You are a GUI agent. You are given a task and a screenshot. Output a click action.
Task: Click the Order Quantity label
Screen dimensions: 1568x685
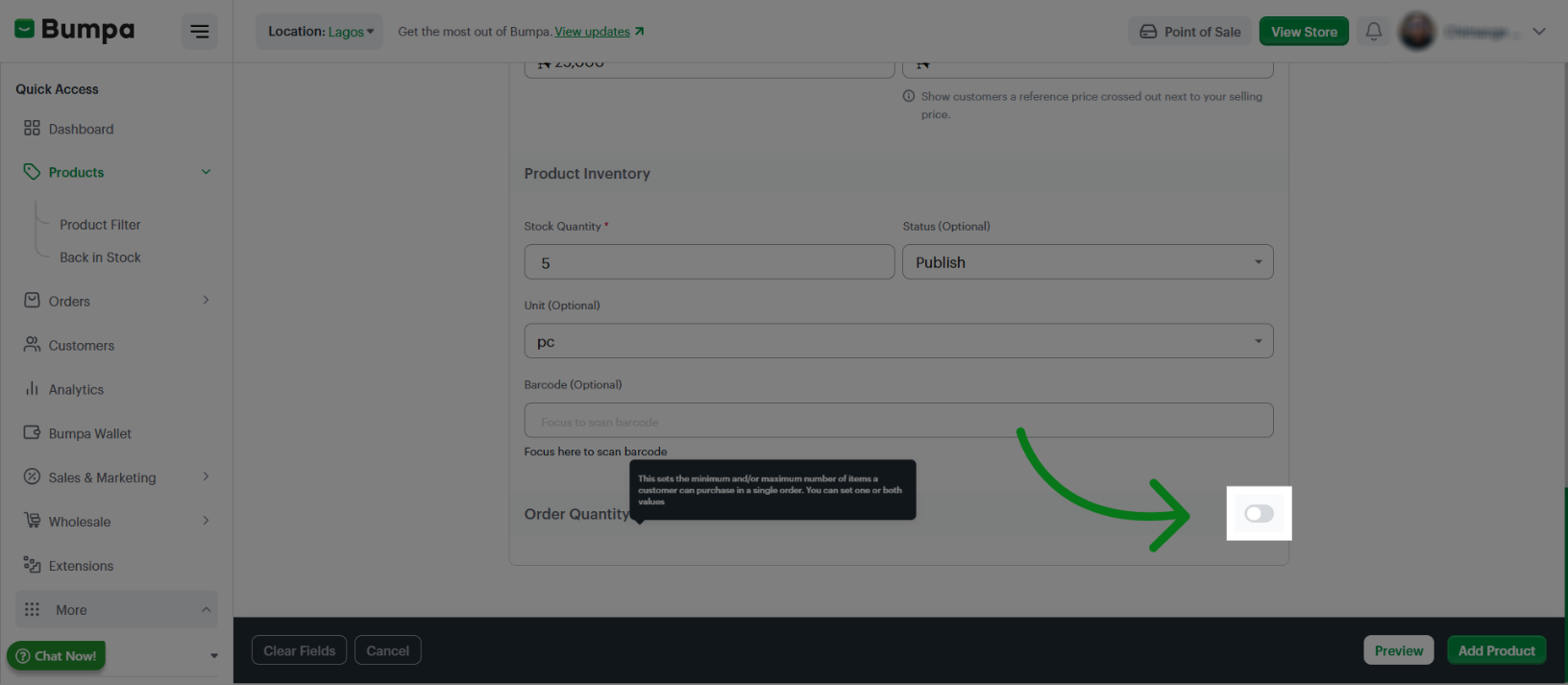click(576, 514)
